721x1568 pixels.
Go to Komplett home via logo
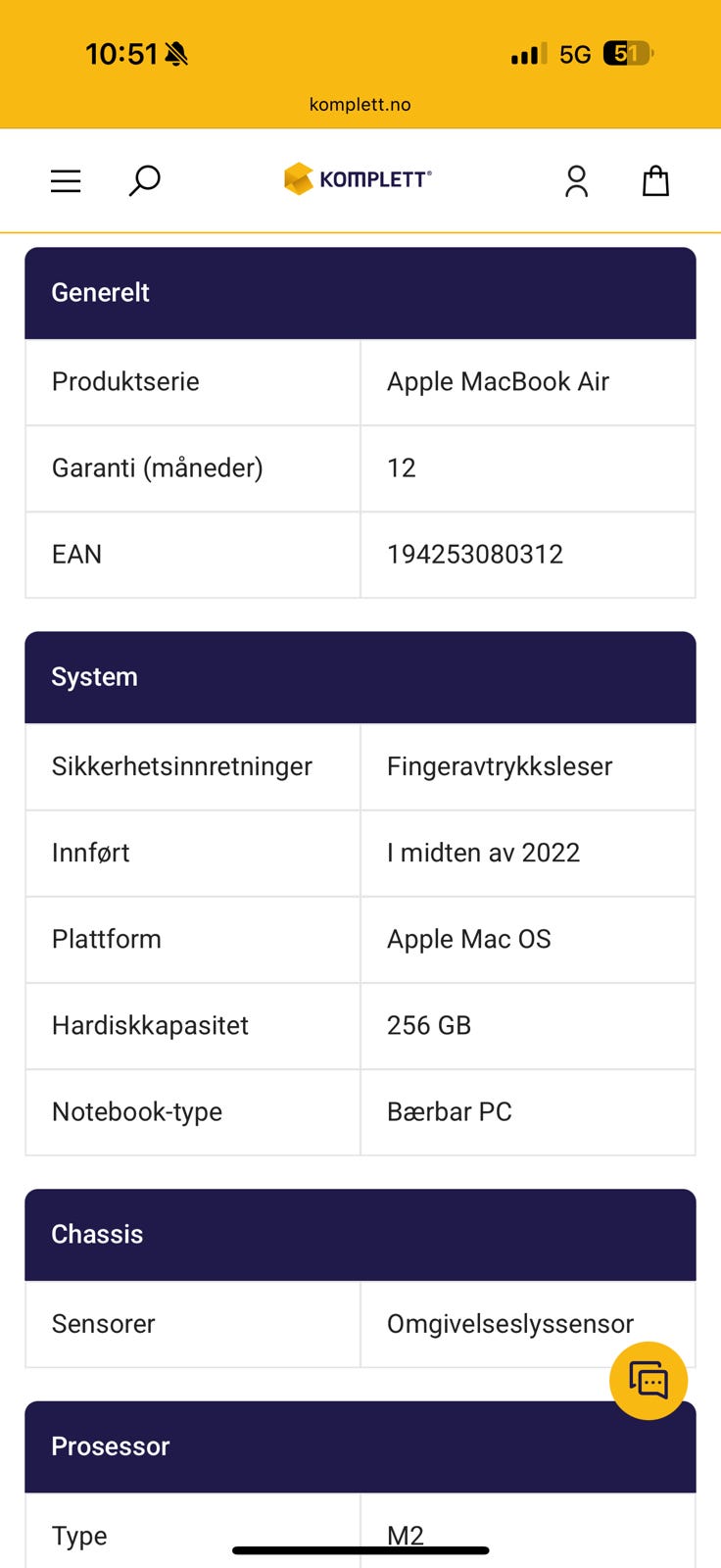(358, 179)
